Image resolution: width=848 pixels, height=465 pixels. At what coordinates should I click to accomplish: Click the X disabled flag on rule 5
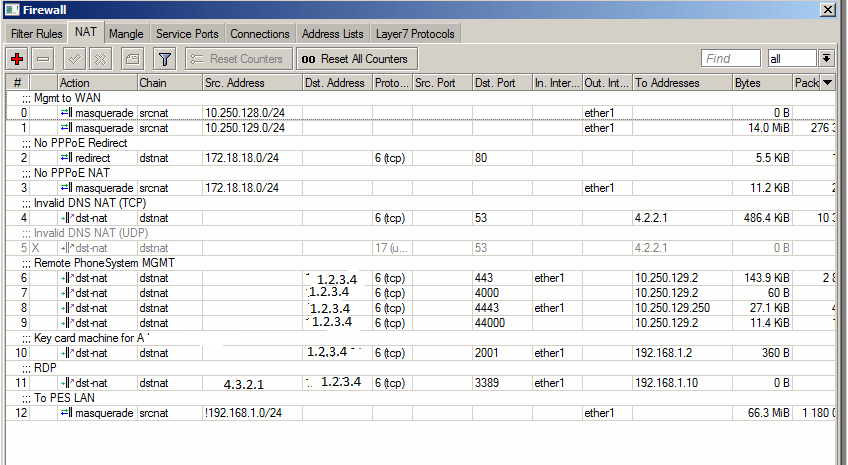(36, 248)
